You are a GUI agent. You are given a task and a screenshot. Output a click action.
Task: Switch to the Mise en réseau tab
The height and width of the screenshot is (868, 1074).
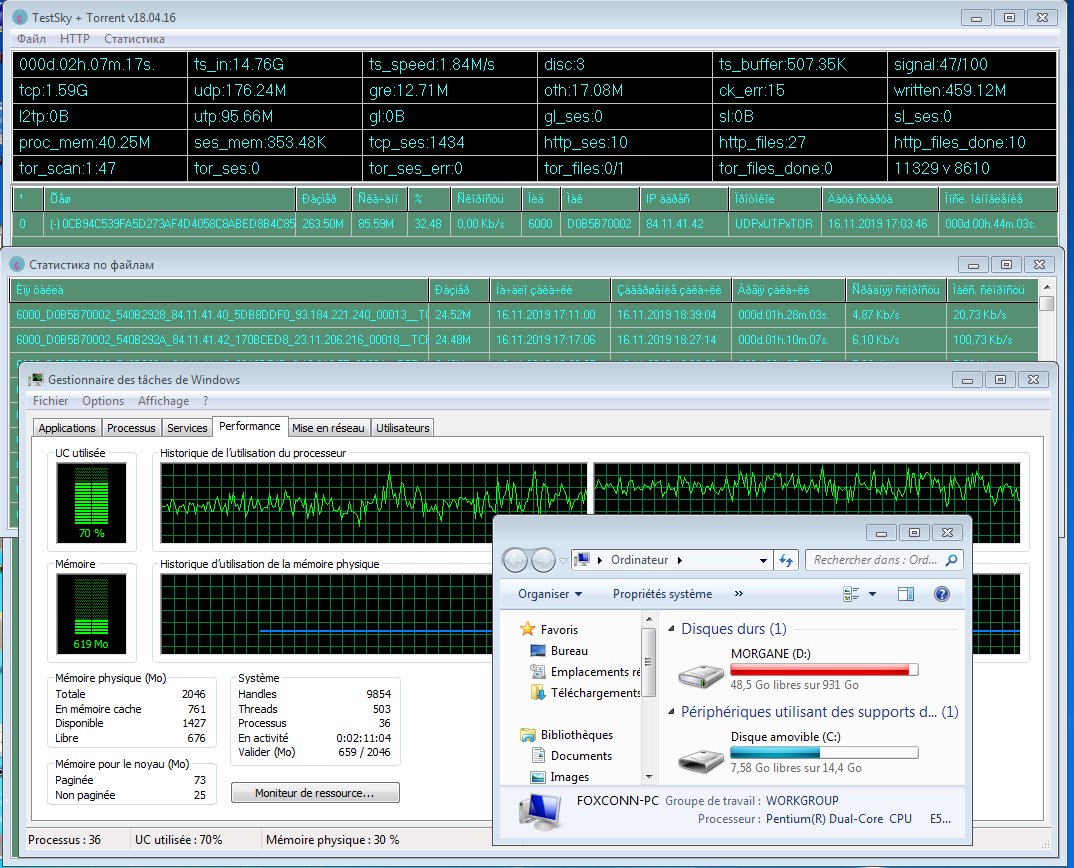pos(329,428)
